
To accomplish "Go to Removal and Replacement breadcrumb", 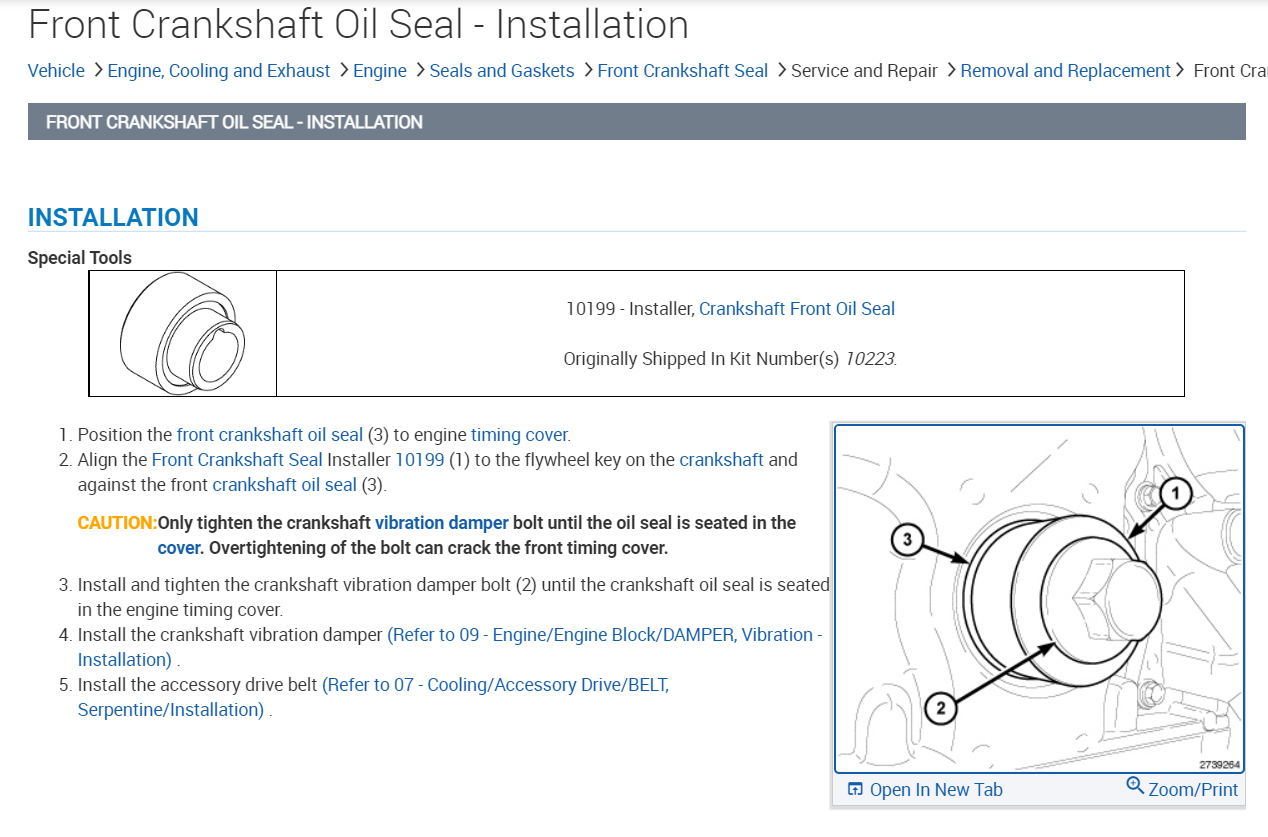I will pyautogui.click(x=1065, y=70).
